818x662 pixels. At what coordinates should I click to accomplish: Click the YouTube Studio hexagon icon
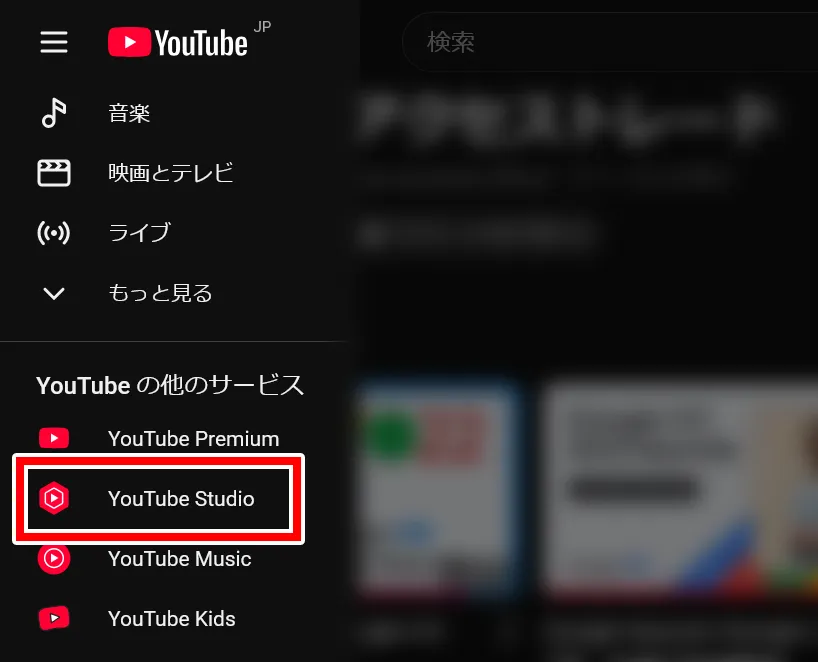pos(54,498)
